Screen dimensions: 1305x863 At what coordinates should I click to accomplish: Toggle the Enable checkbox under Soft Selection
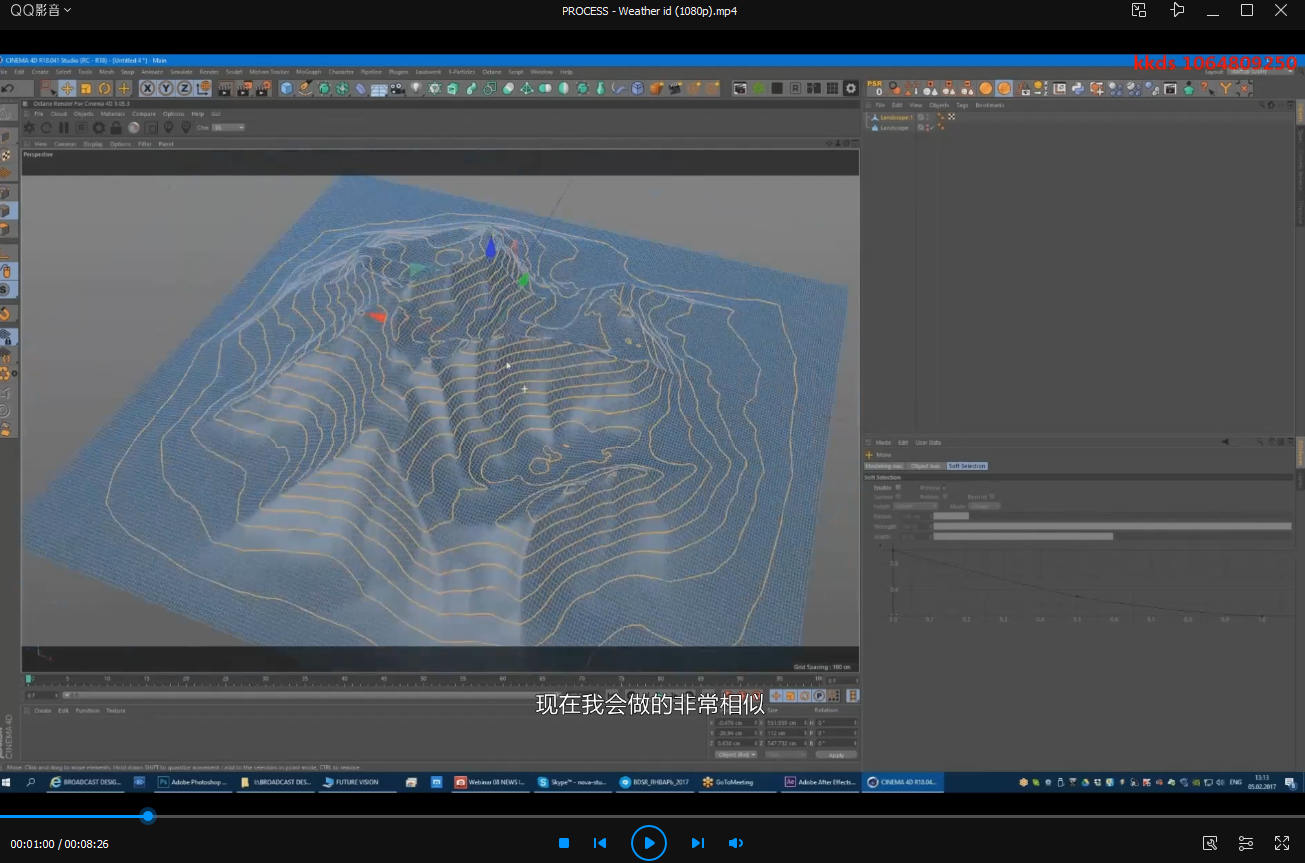coord(898,487)
